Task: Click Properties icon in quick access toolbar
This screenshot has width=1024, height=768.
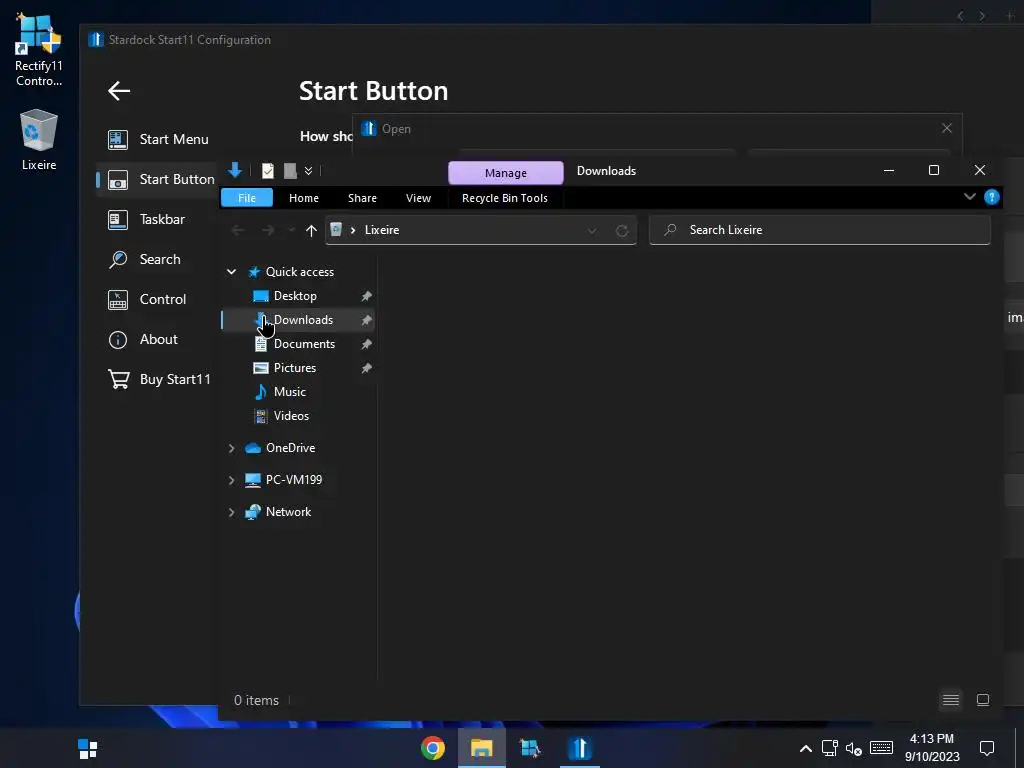Action: click(x=268, y=171)
